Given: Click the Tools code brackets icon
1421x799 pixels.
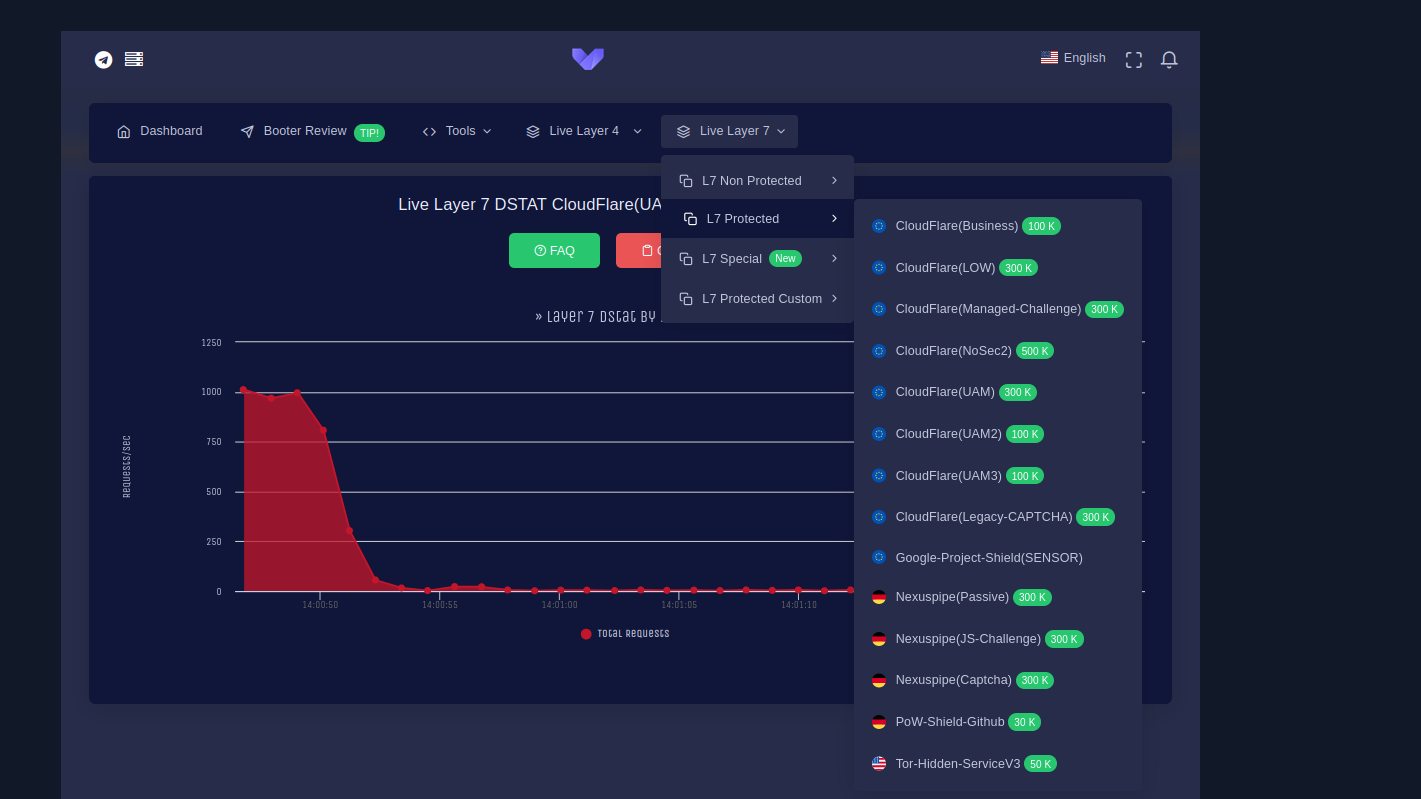Looking at the screenshot, I should (x=430, y=131).
